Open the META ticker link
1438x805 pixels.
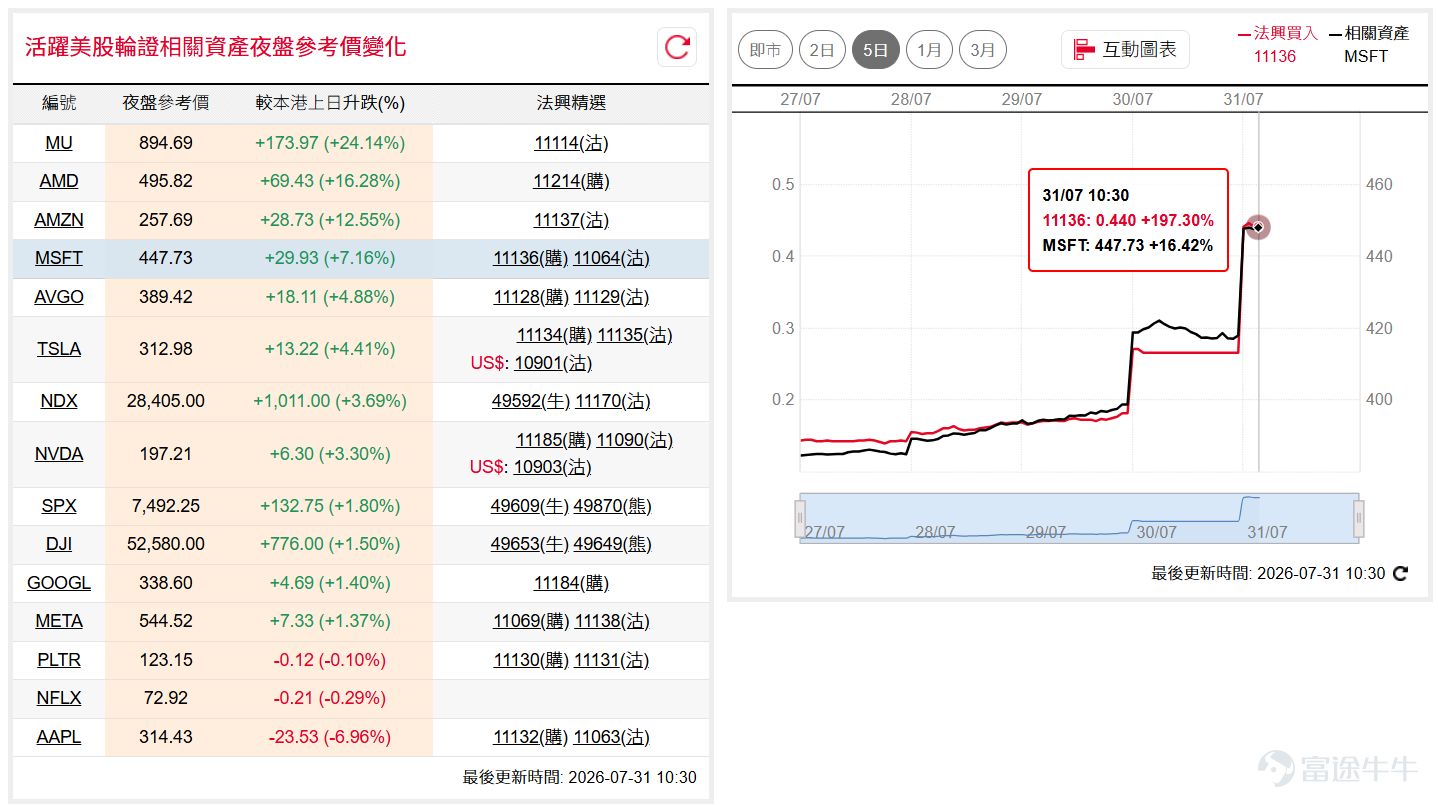click(x=59, y=621)
